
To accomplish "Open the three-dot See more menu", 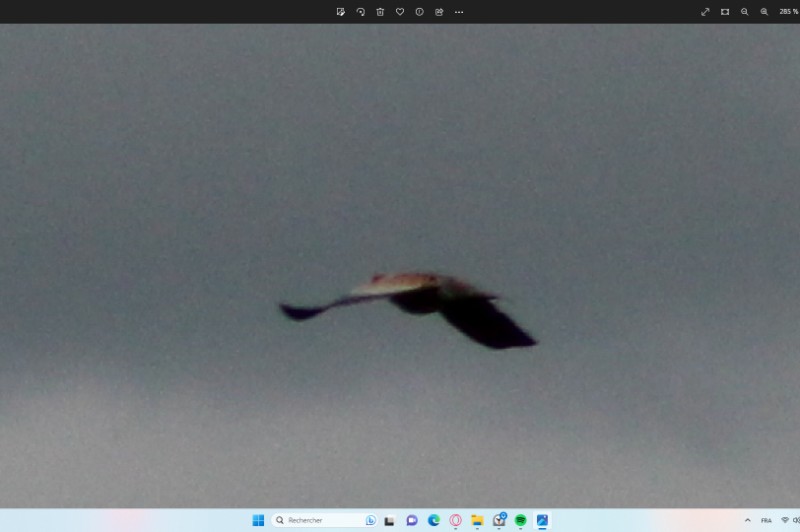I will pos(459,12).
